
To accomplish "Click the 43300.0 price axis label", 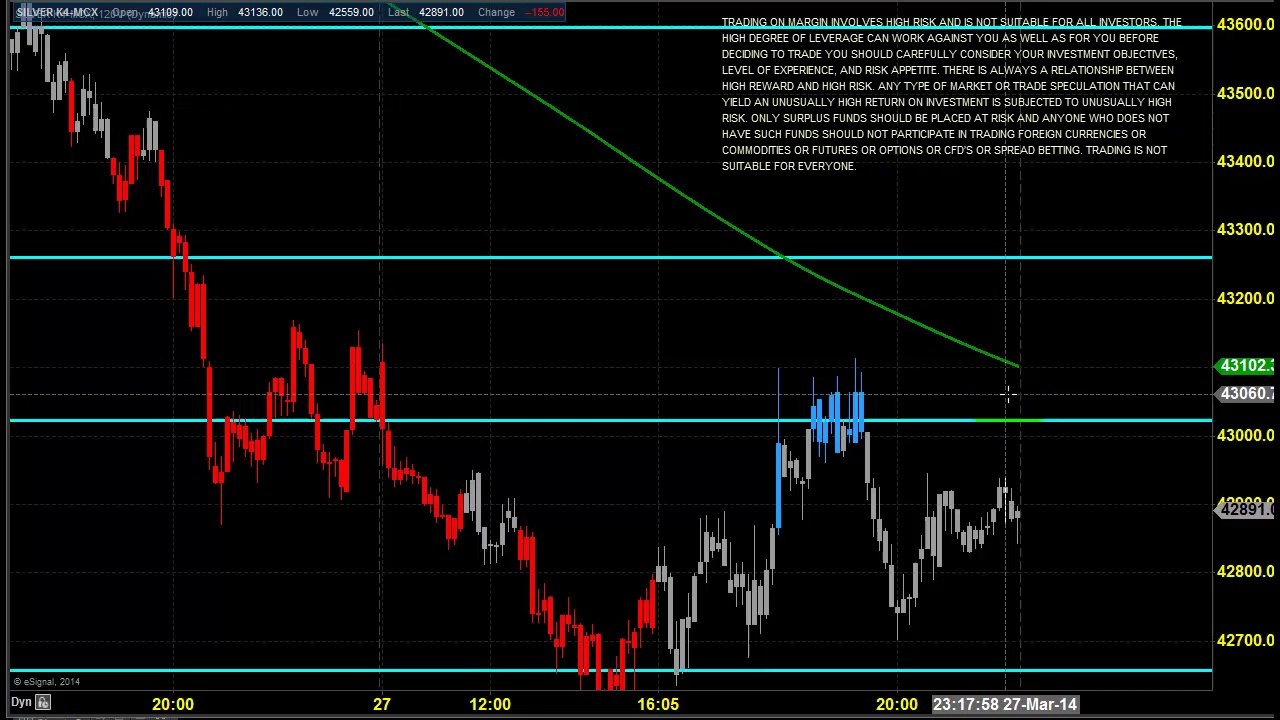I will click(x=1245, y=229).
